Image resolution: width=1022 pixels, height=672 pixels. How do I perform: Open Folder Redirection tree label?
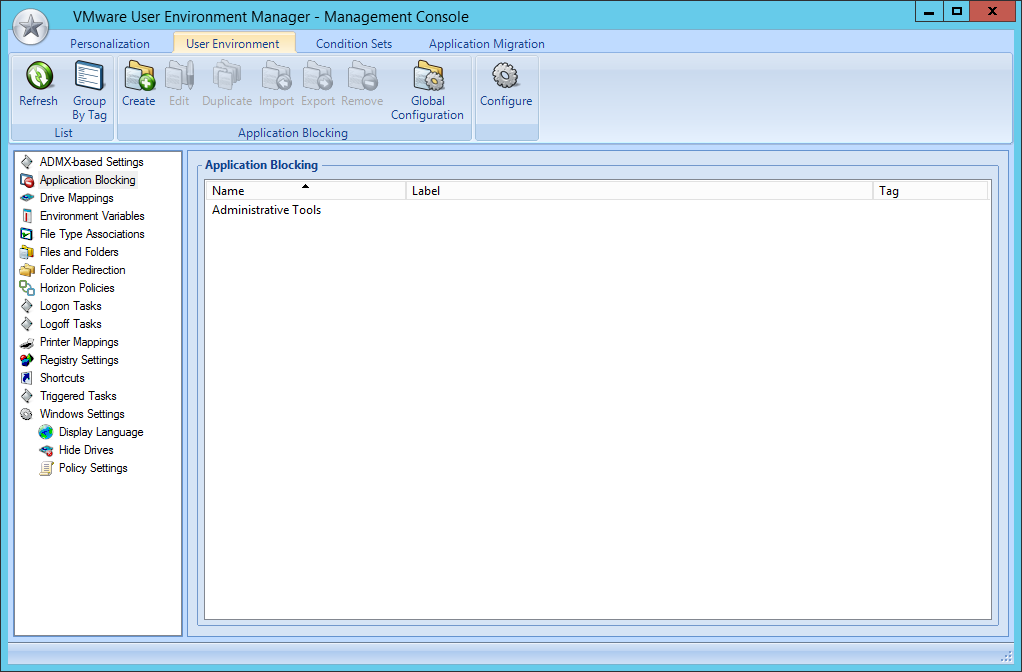[82, 270]
